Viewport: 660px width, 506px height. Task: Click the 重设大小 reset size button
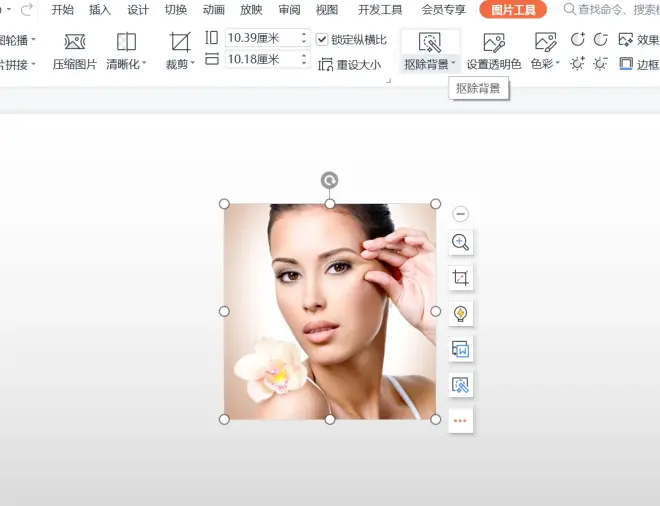349,64
